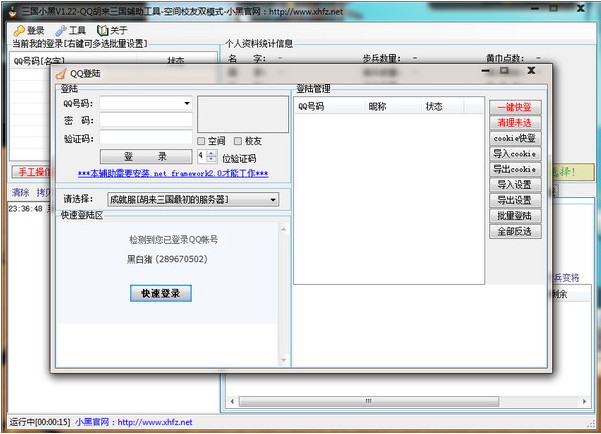The height and width of the screenshot is (434, 601).
Task: Click the 快速登陆区 scroll down arrow
Action: click(284, 360)
